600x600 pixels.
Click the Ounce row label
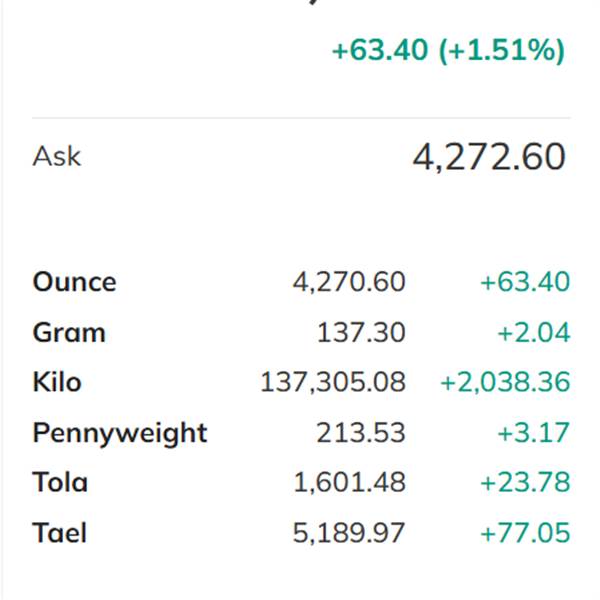pos(74,282)
